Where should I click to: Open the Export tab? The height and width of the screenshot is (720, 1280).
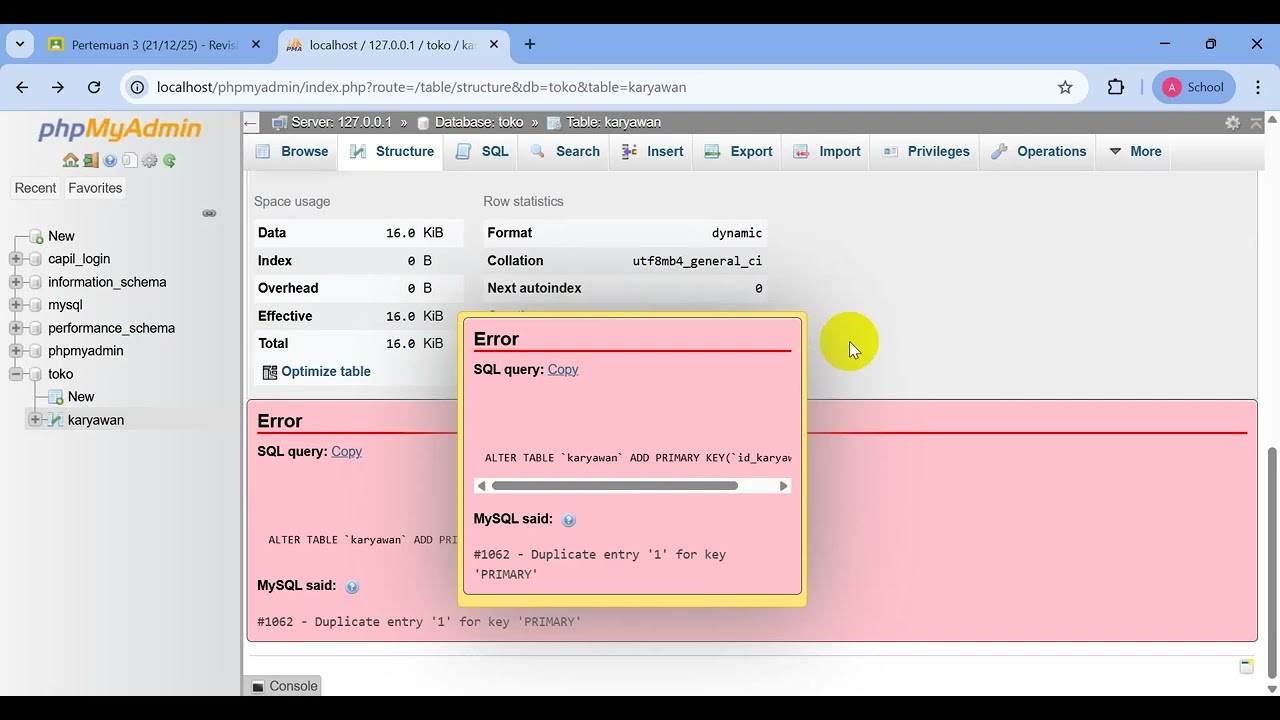click(x=738, y=152)
